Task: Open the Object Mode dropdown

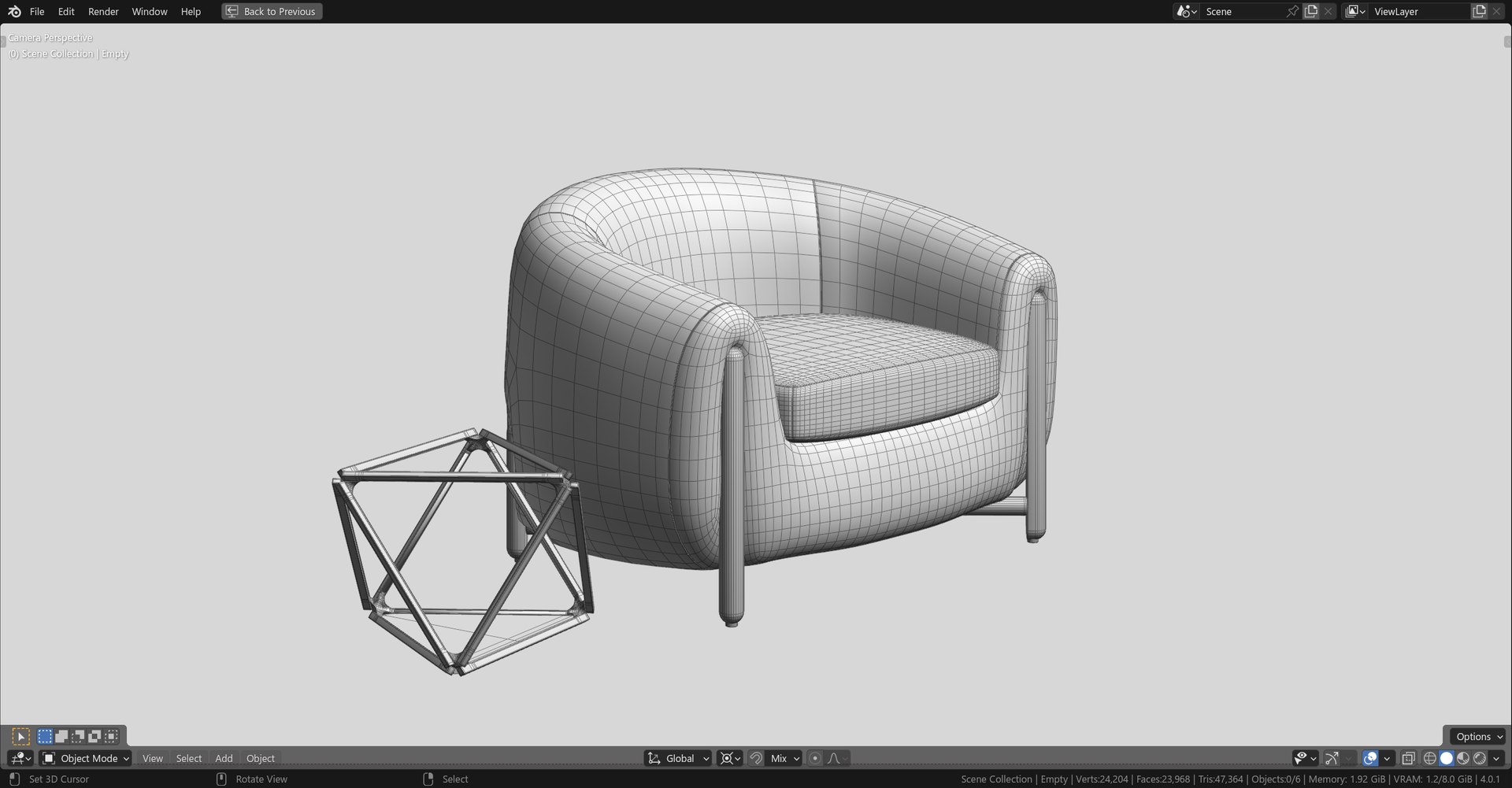Action: 86,758
